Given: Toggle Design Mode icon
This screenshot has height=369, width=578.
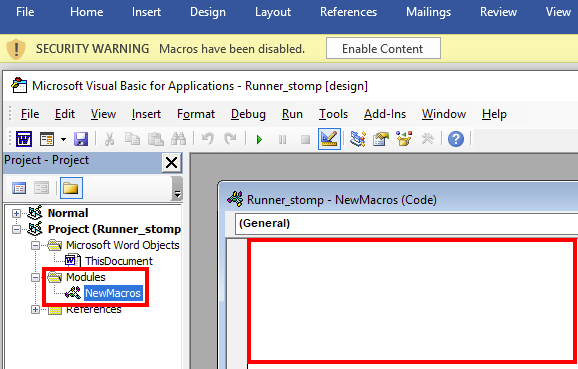Looking at the screenshot, I should pyautogui.click(x=329, y=139).
